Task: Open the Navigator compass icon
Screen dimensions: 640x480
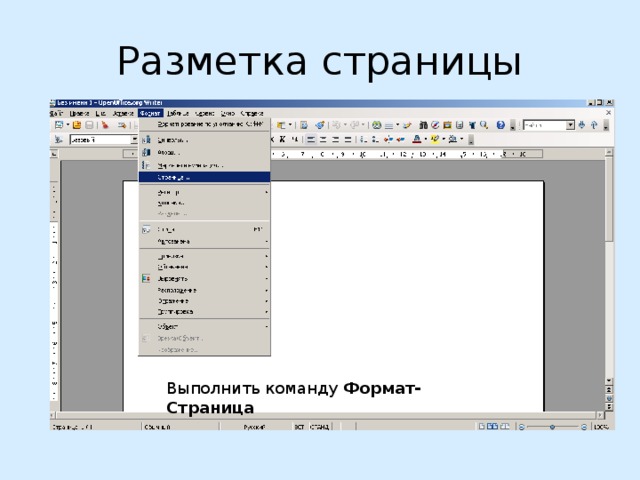Action: tap(435, 125)
